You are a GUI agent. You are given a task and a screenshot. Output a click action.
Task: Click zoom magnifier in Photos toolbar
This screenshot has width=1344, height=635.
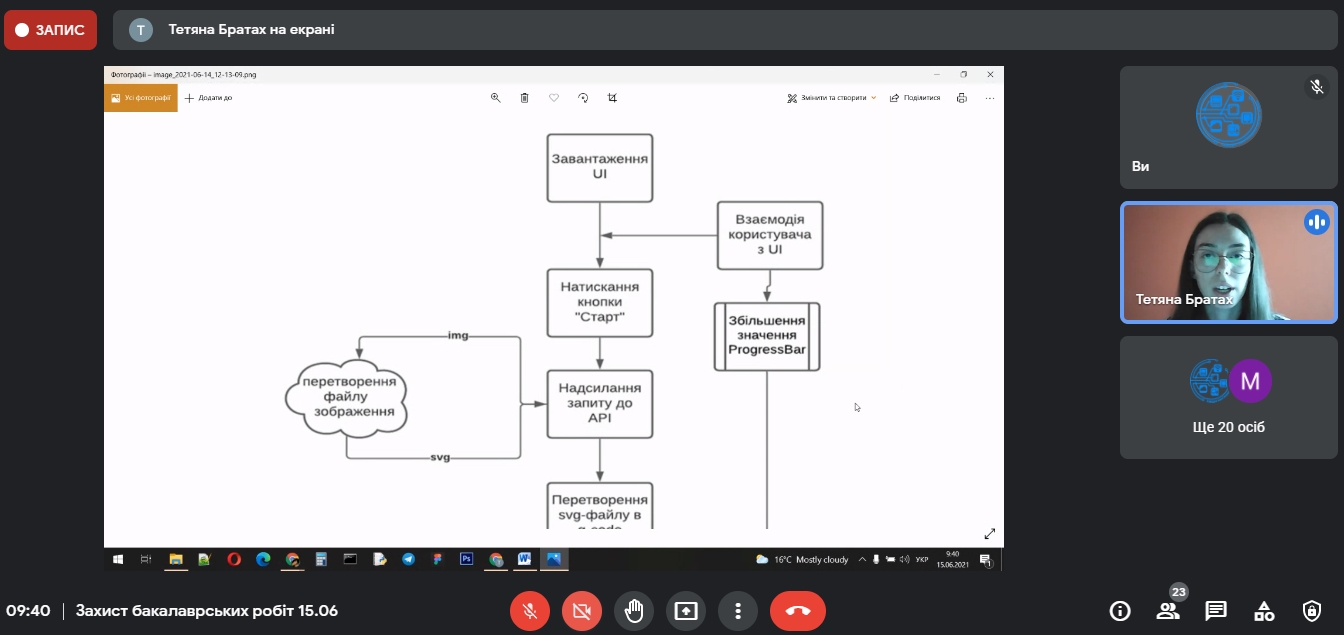[495, 98]
